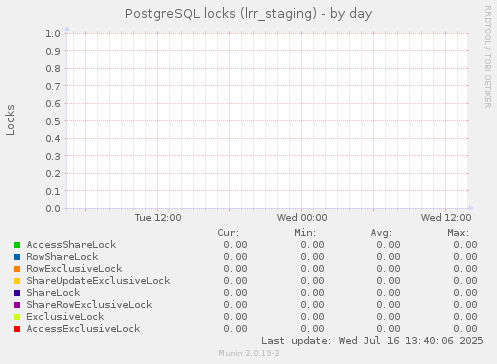The height and width of the screenshot is (364, 497).
Task: Click the AccessShareLock Cur value 0.00
Action: coord(235,245)
